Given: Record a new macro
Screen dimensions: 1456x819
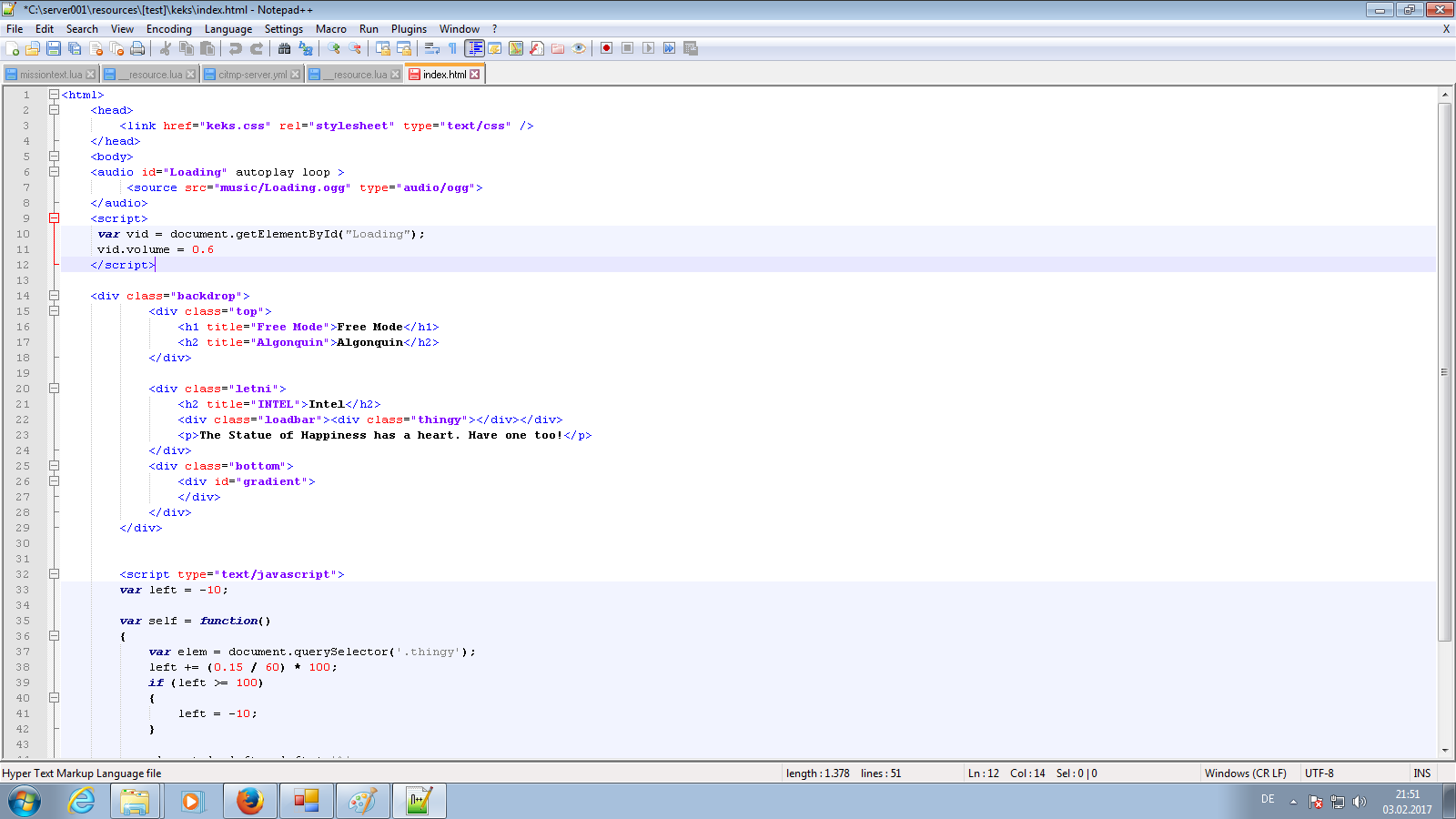Looking at the screenshot, I should point(606,49).
